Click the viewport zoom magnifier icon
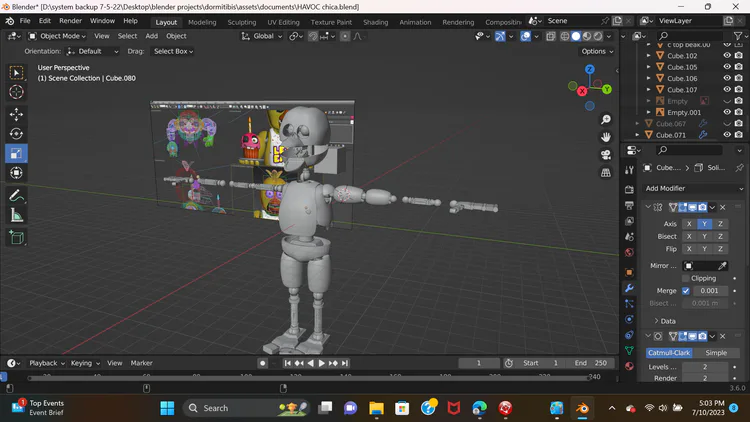The height and width of the screenshot is (422, 750). click(x=606, y=120)
